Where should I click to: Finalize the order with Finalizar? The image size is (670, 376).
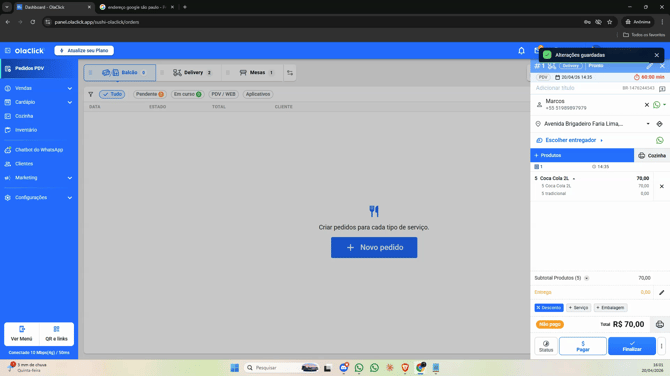pyautogui.click(x=632, y=346)
